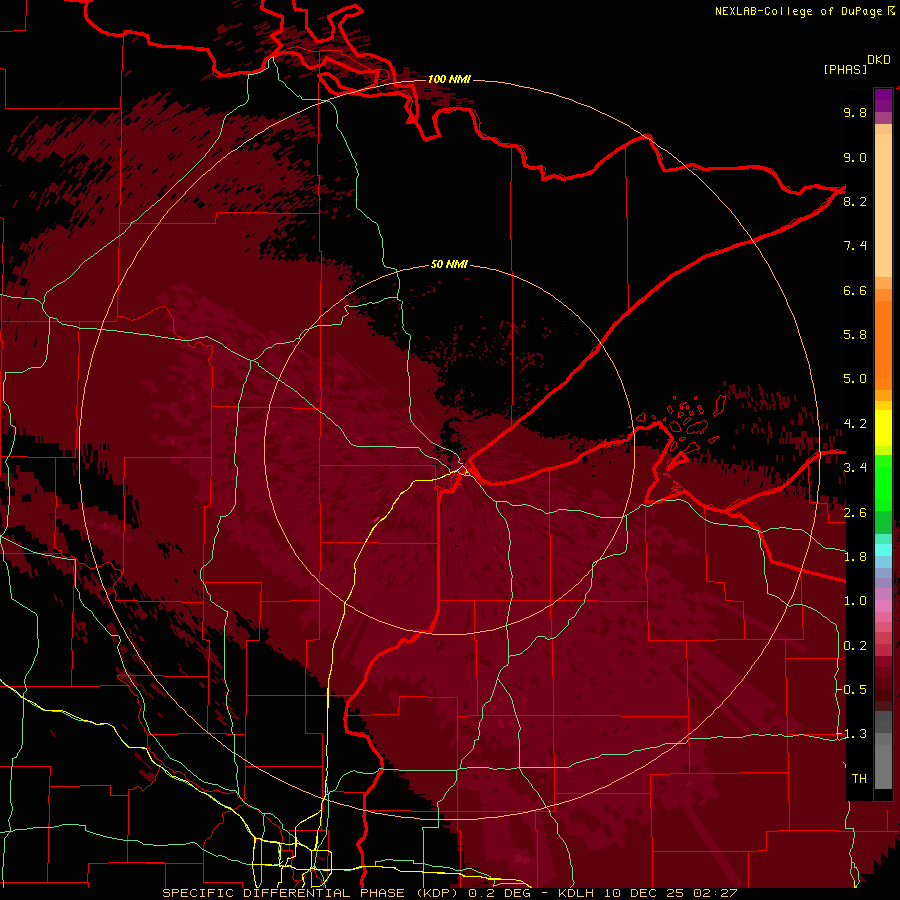The height and width of the screenshot is (900, 900).
Task: Click the 6.6 scale value
Action: pyautogui.click(x=855, y=290)
